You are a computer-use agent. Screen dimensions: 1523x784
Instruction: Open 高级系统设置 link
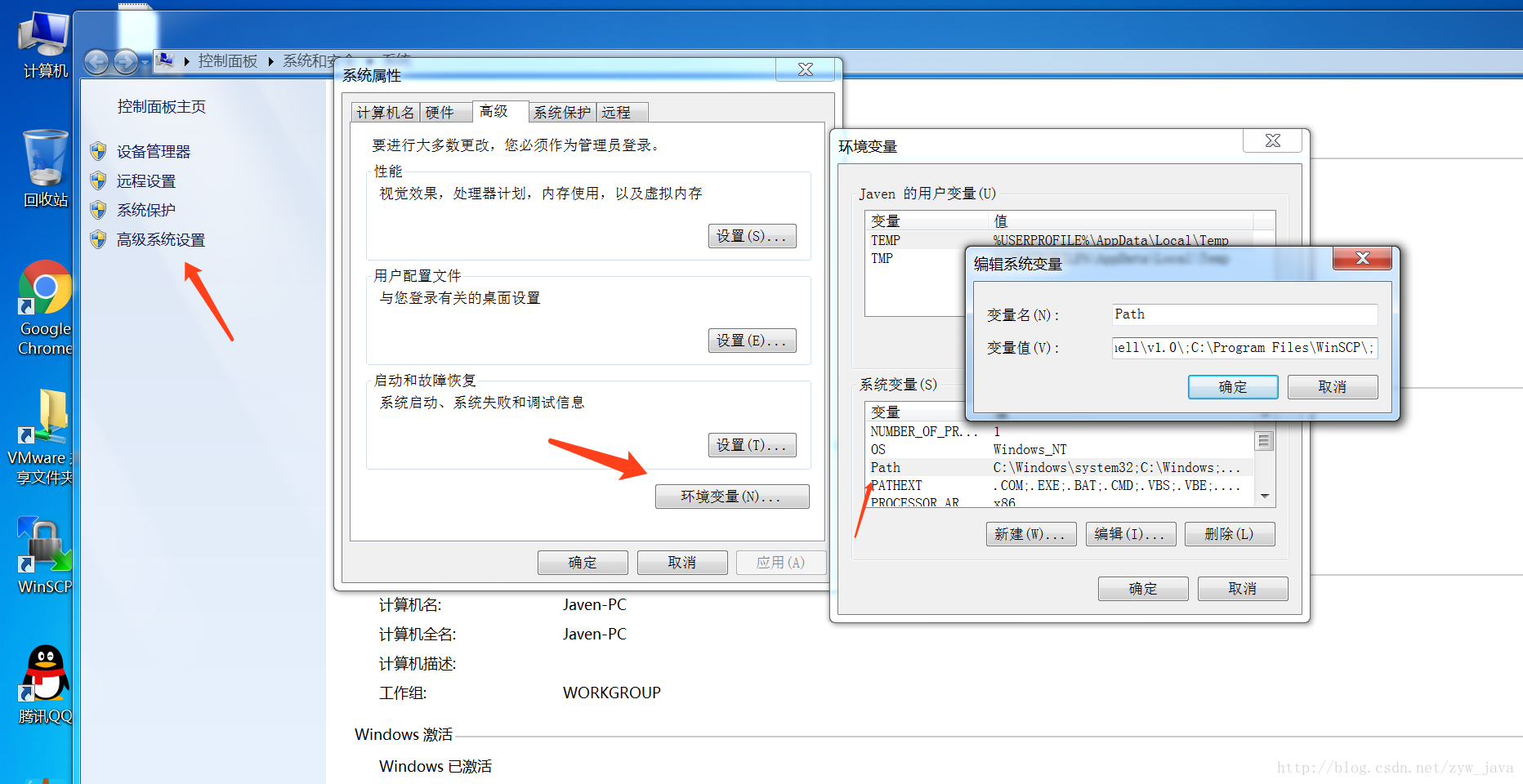tap(161, 239)
